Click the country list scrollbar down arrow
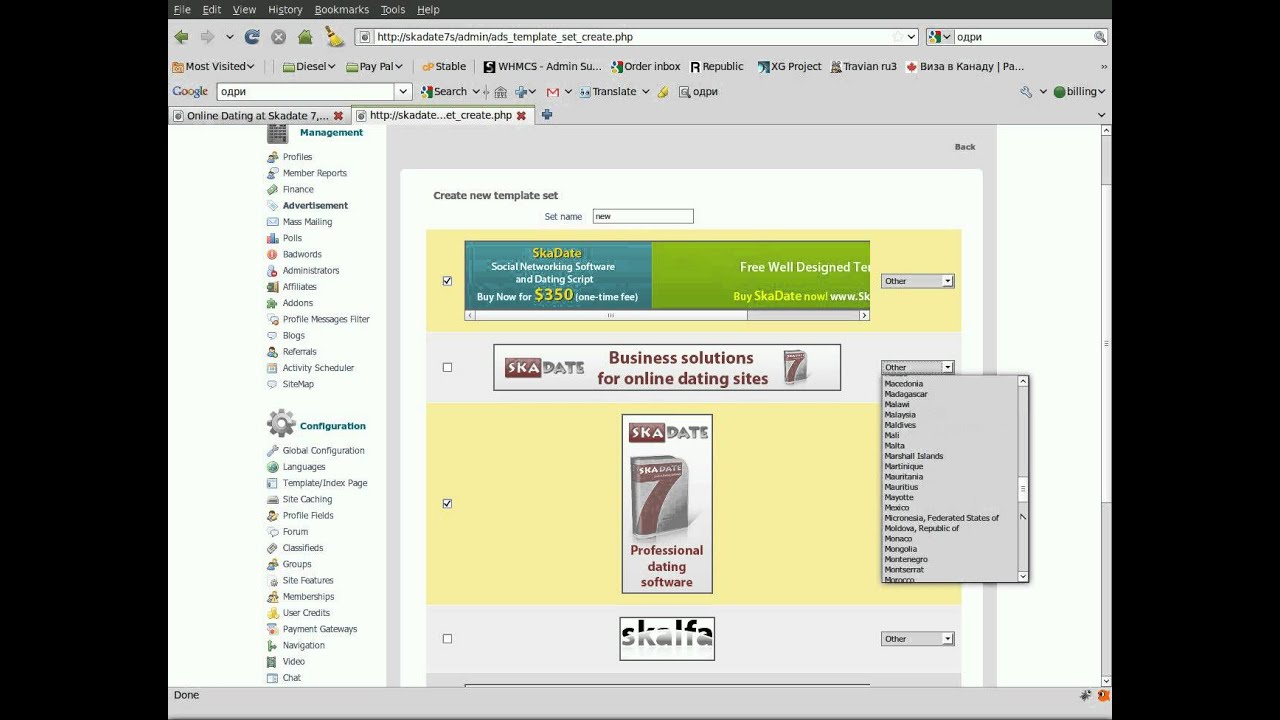 click(x=1023, y=577)
